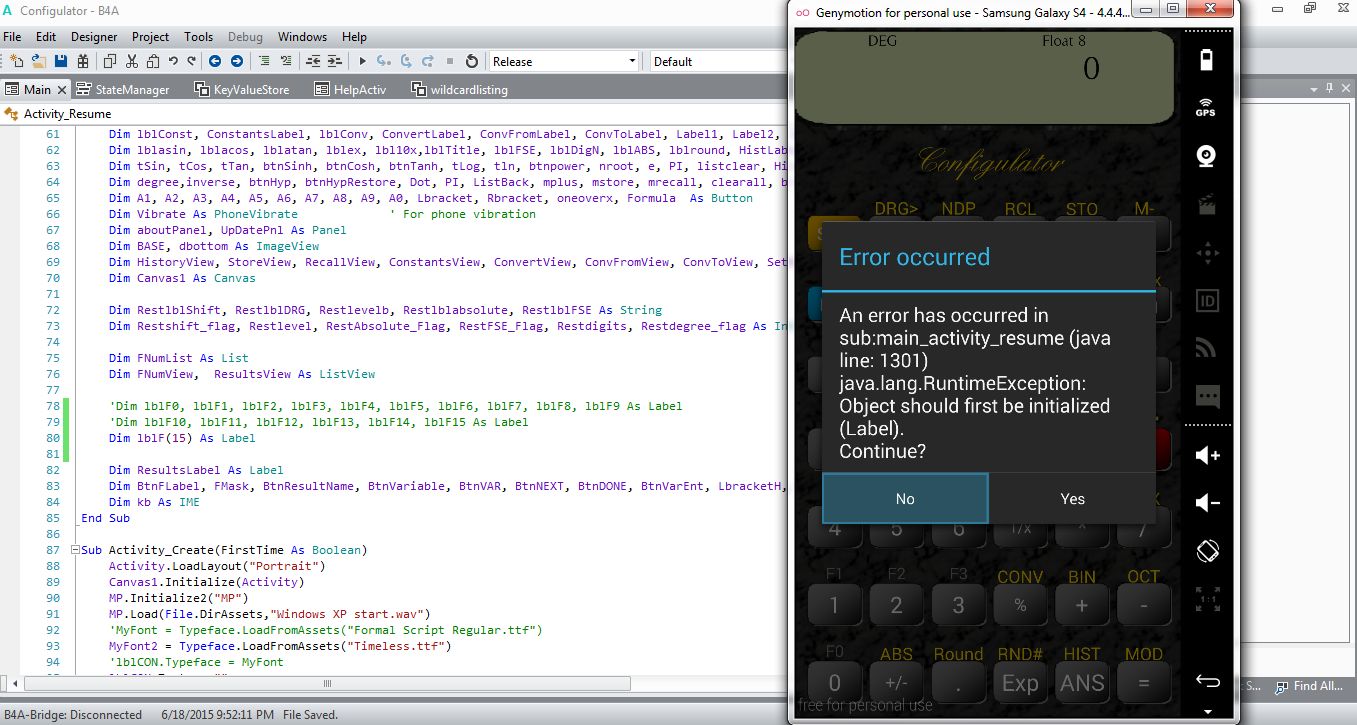Click line number 87 in the gutter
Image resolution: width=1357 pixels, height=725 pixels.
[53, 550]
